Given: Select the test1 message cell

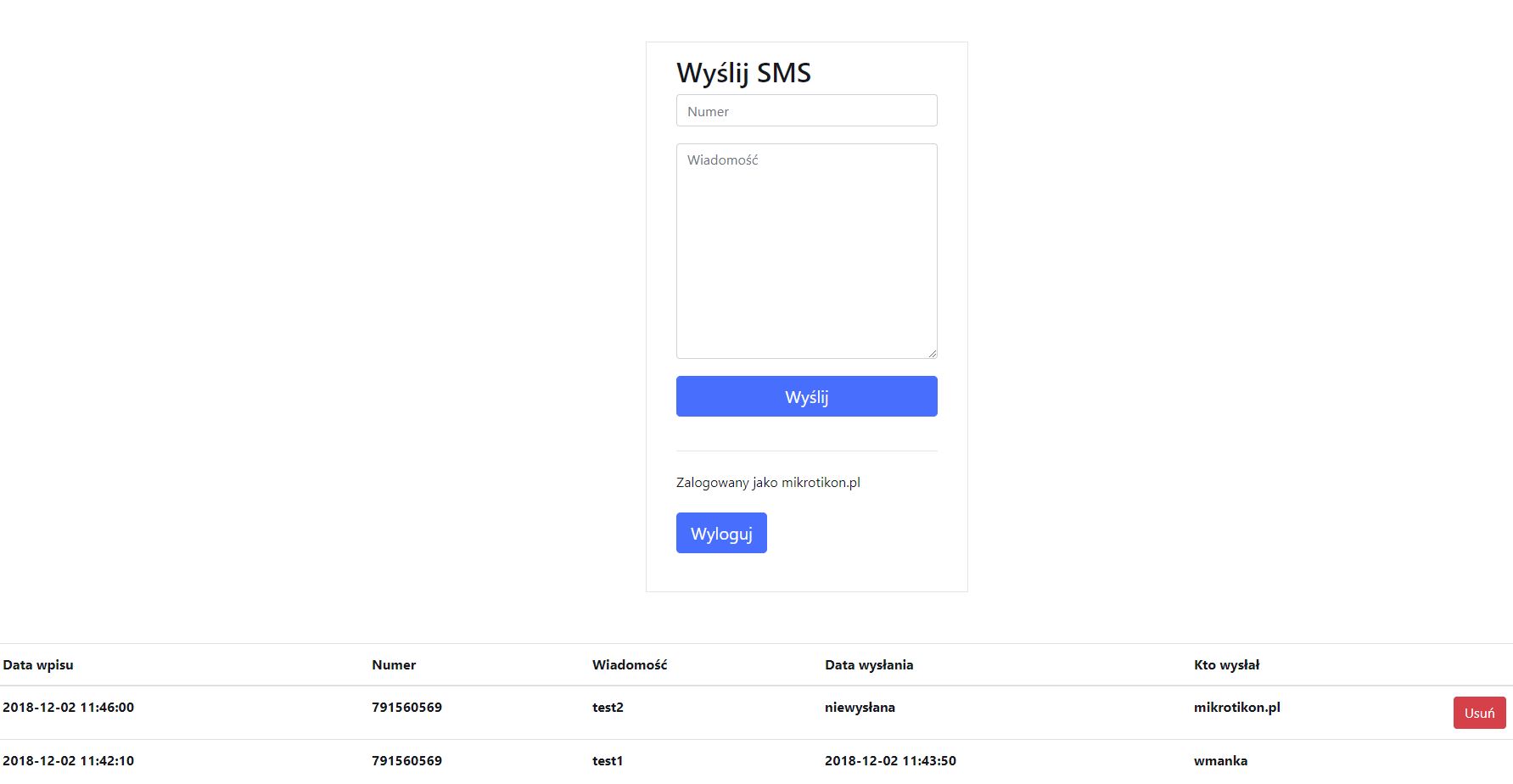Looking at the screenshot, I should pos(608,761).
